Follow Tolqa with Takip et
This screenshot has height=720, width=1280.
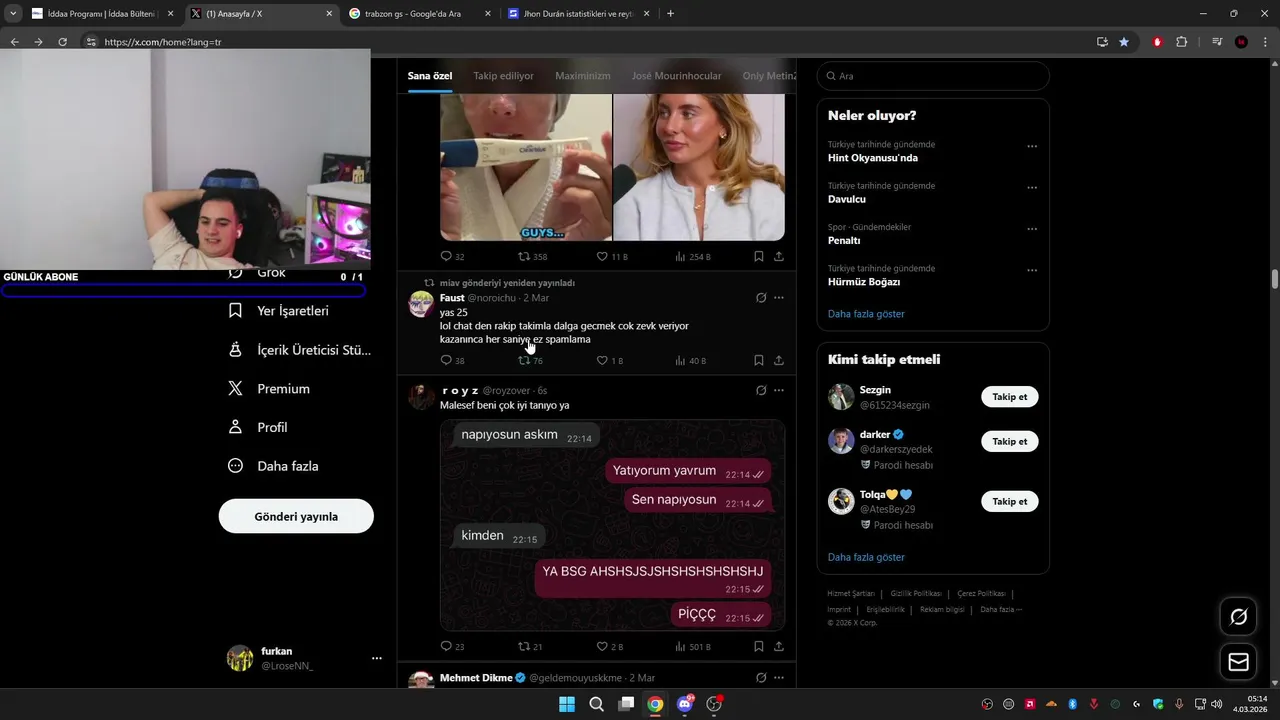coord(1010,501)
